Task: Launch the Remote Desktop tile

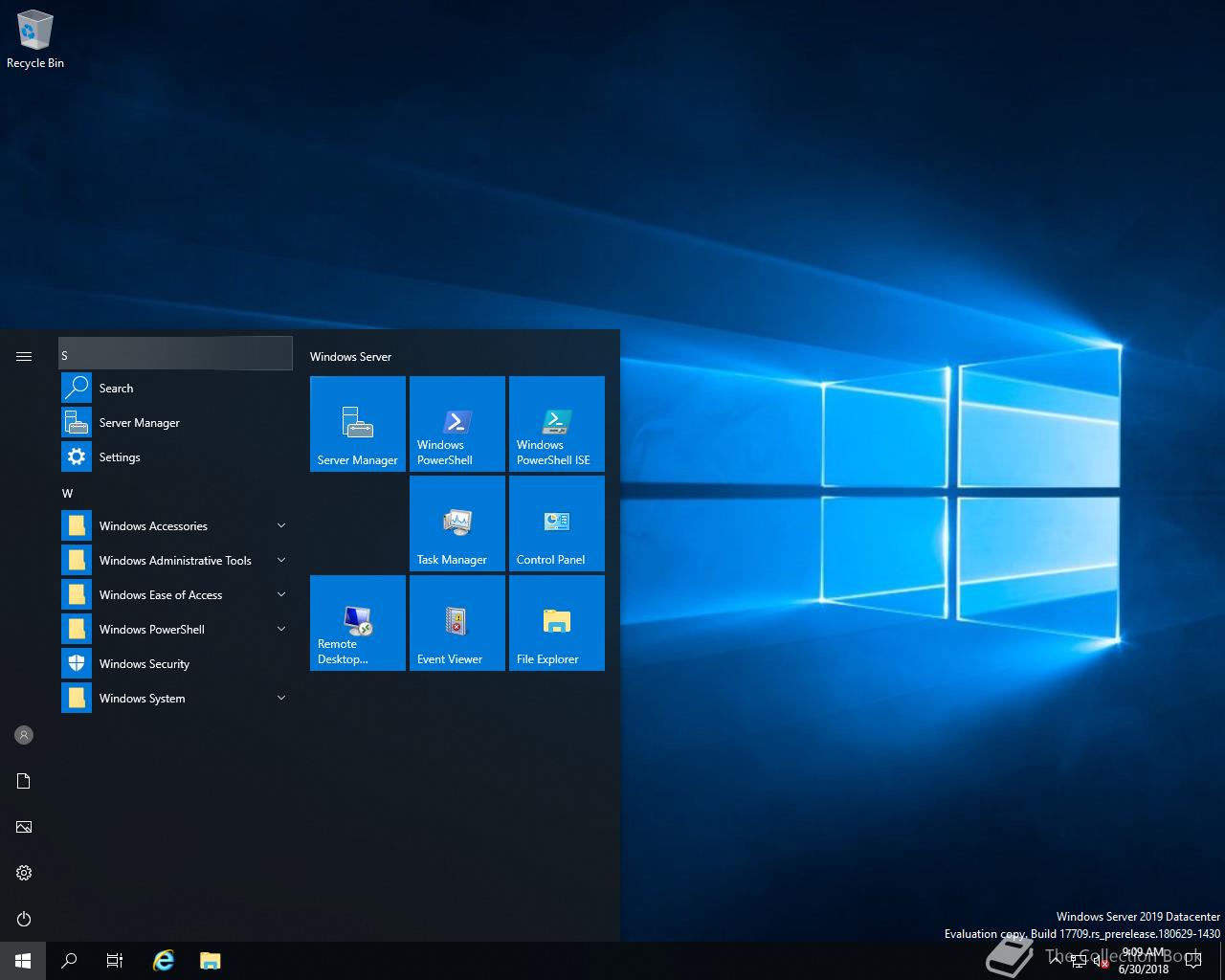Action: pos(358,623)
